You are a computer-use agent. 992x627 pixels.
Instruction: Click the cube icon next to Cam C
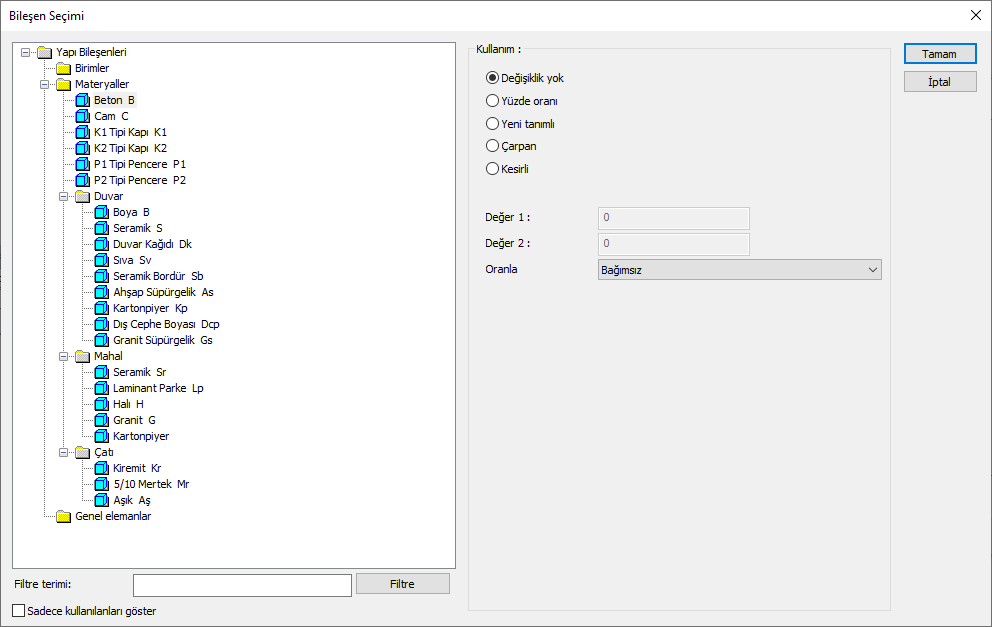coord(82,116)
